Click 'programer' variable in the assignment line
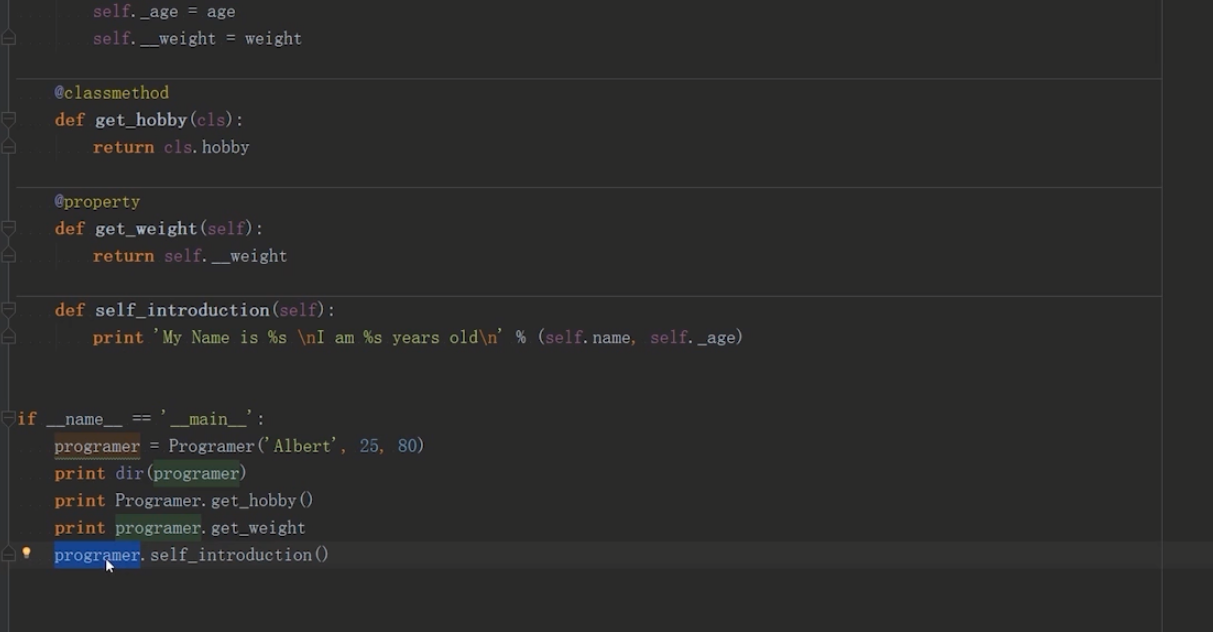This screenshot has width=1213, height=632. (97, 446)
